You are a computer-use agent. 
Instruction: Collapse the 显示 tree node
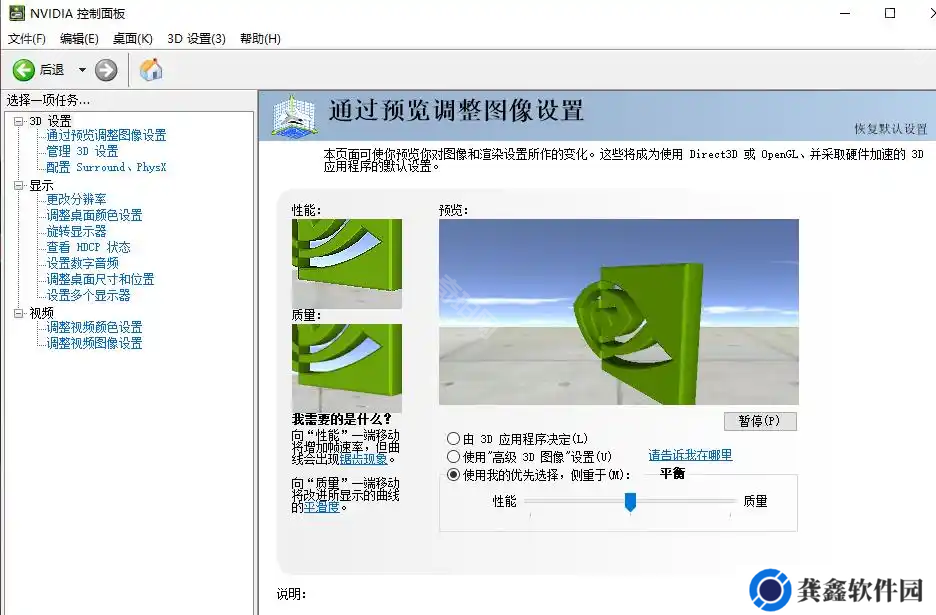tap(19, 186)
